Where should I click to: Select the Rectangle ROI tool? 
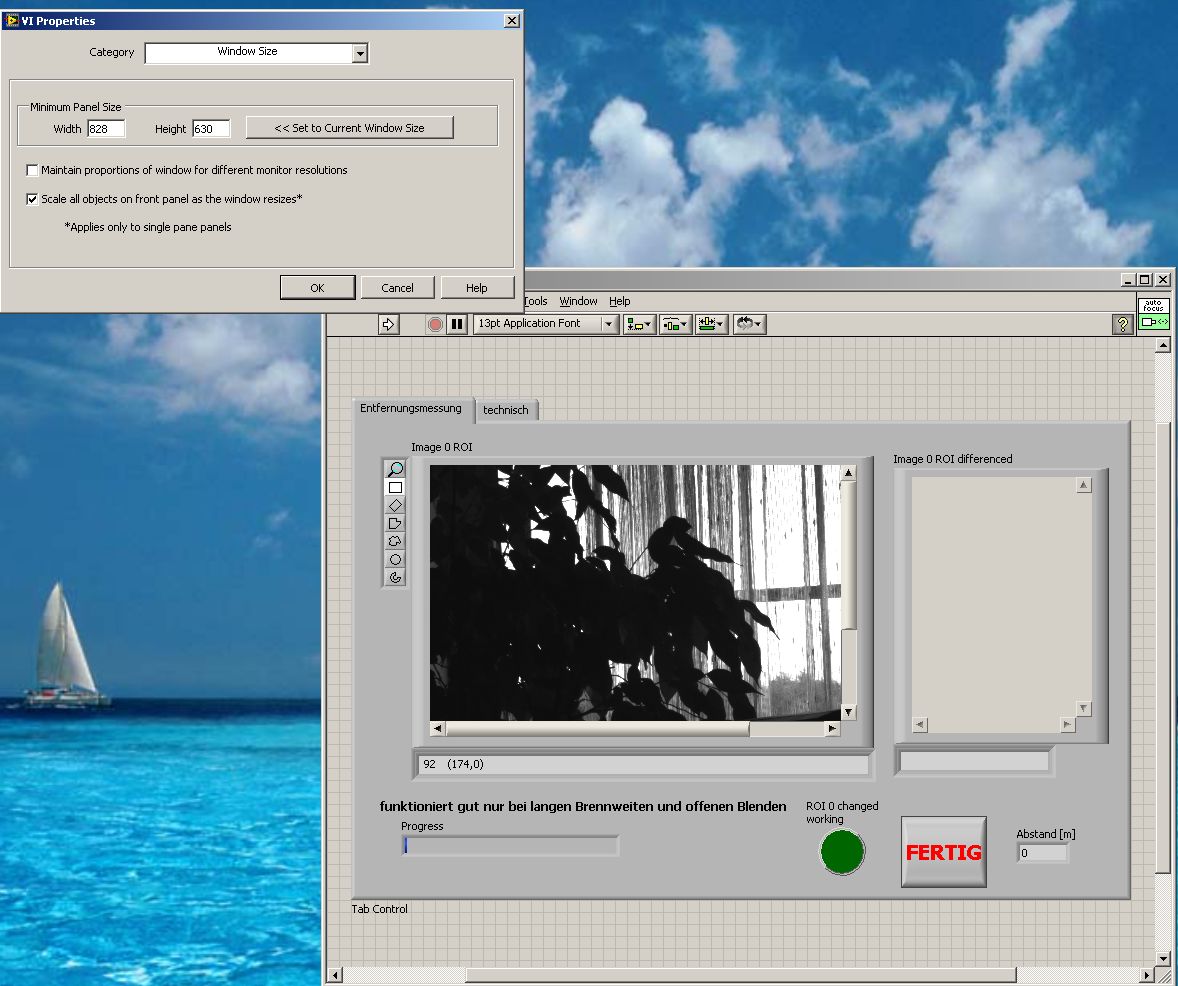[395, 487]
